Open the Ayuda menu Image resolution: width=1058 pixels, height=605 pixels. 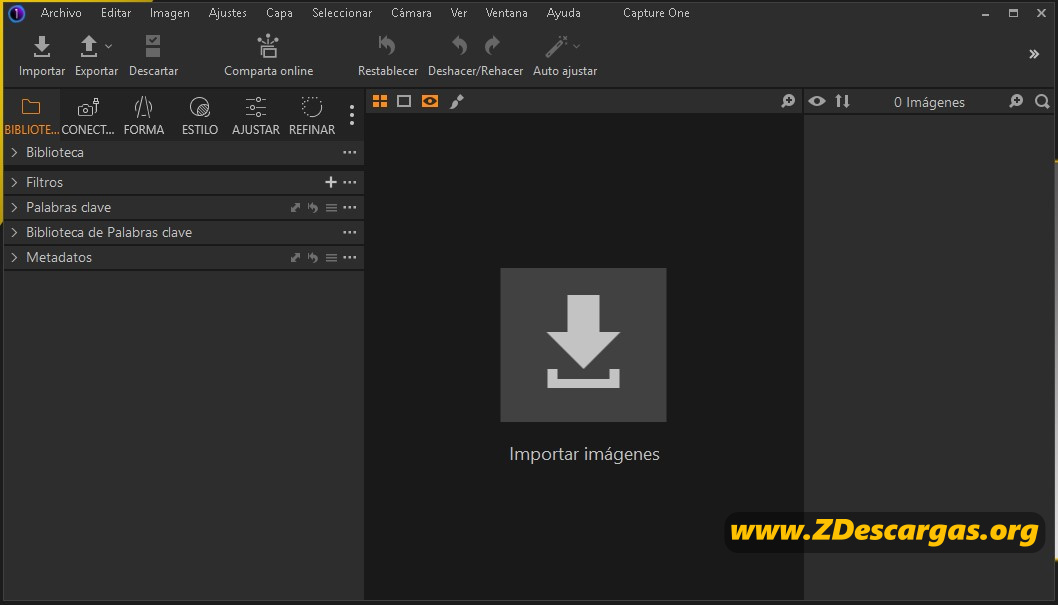click(563, 13)
